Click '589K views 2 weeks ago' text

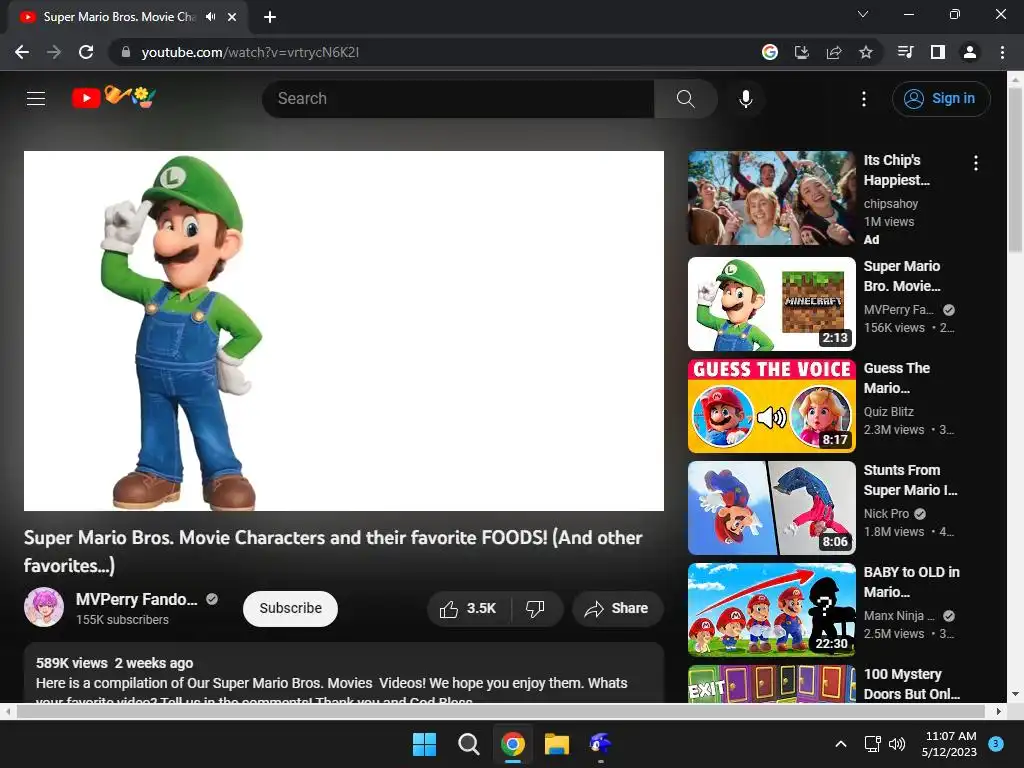click(114, 663)
